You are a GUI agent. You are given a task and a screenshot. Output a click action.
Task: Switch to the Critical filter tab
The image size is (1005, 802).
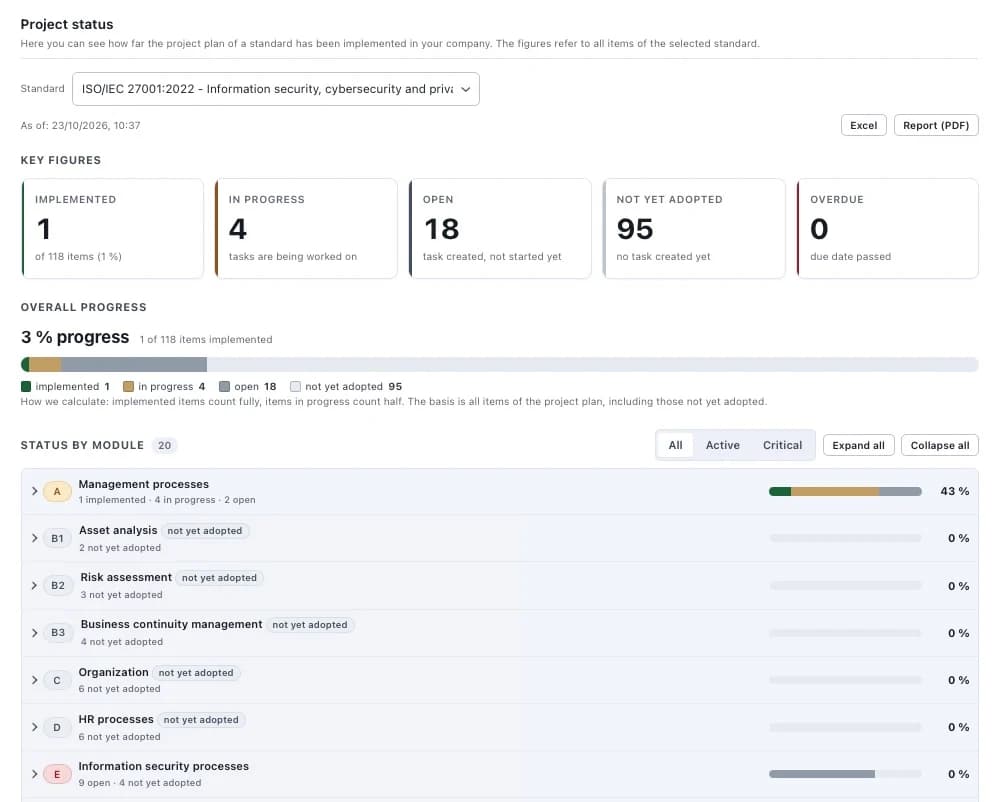pyautogui.click(x=782, y=445)
